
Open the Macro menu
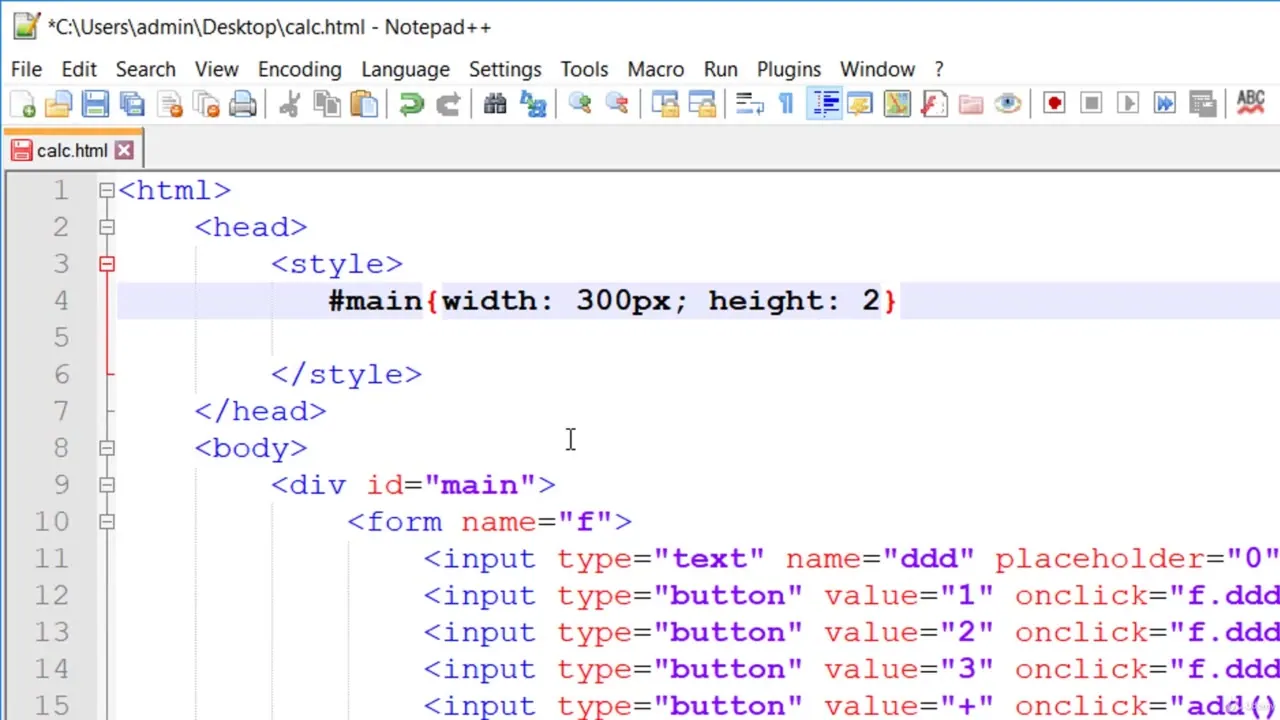click(x=656, y=69)
